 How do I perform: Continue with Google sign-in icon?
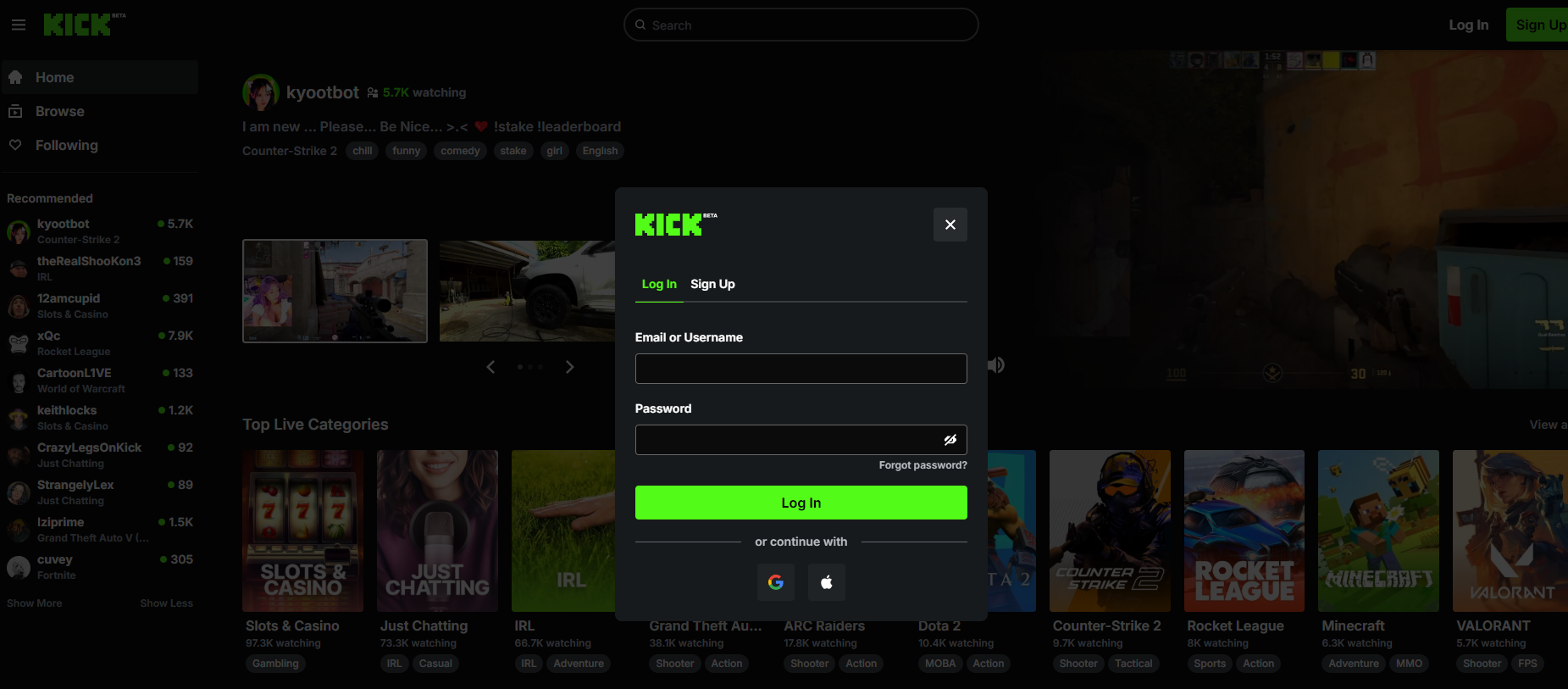point(775,582)
